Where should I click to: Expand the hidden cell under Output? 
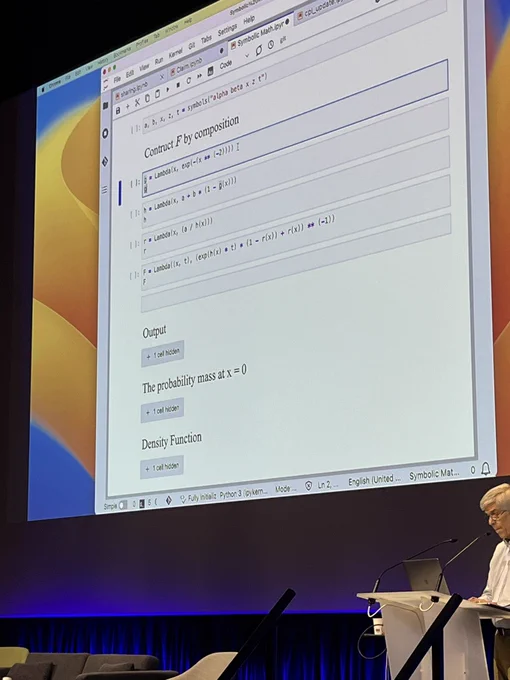163,354
